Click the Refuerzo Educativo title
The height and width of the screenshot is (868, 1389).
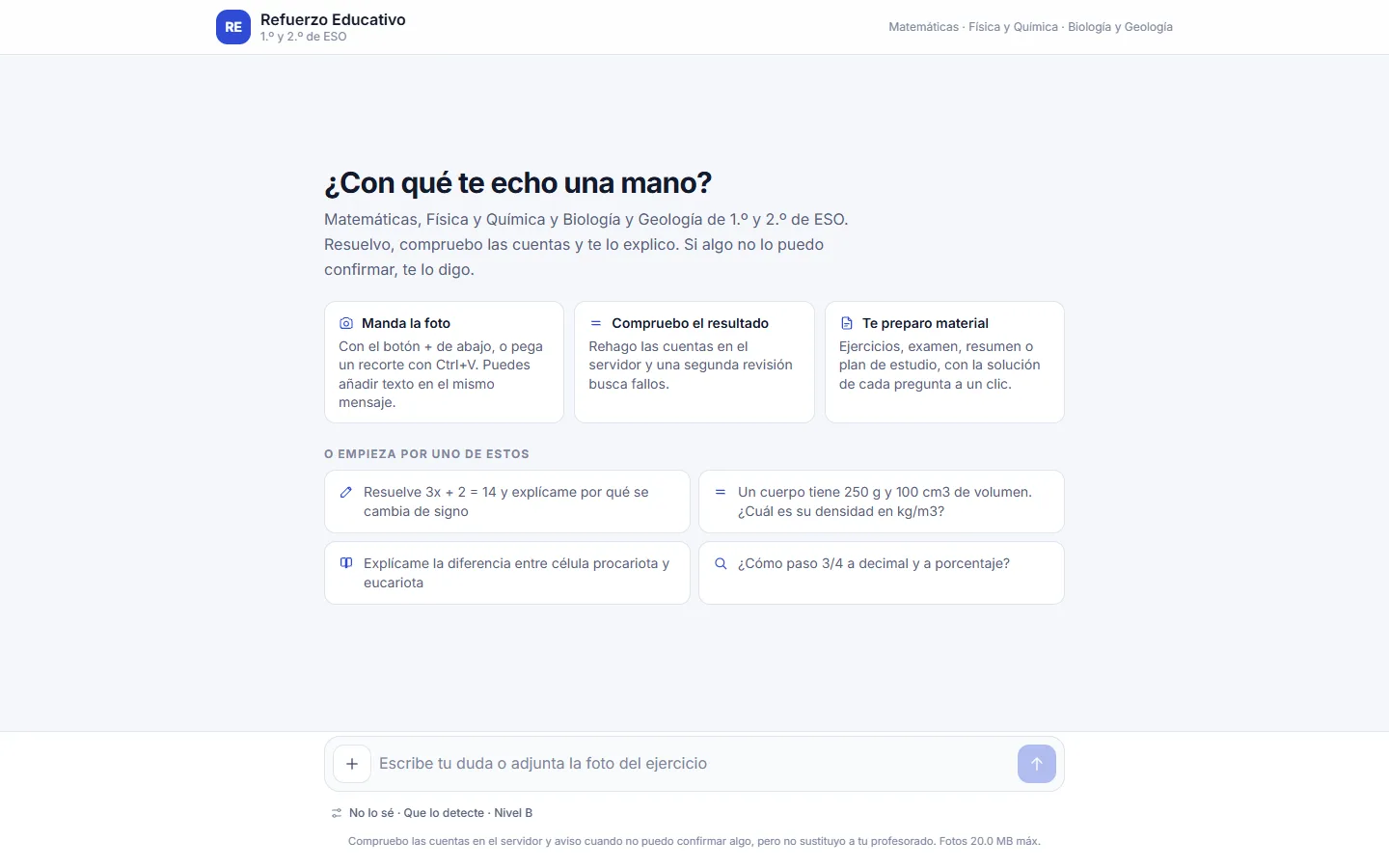[333, 19]
